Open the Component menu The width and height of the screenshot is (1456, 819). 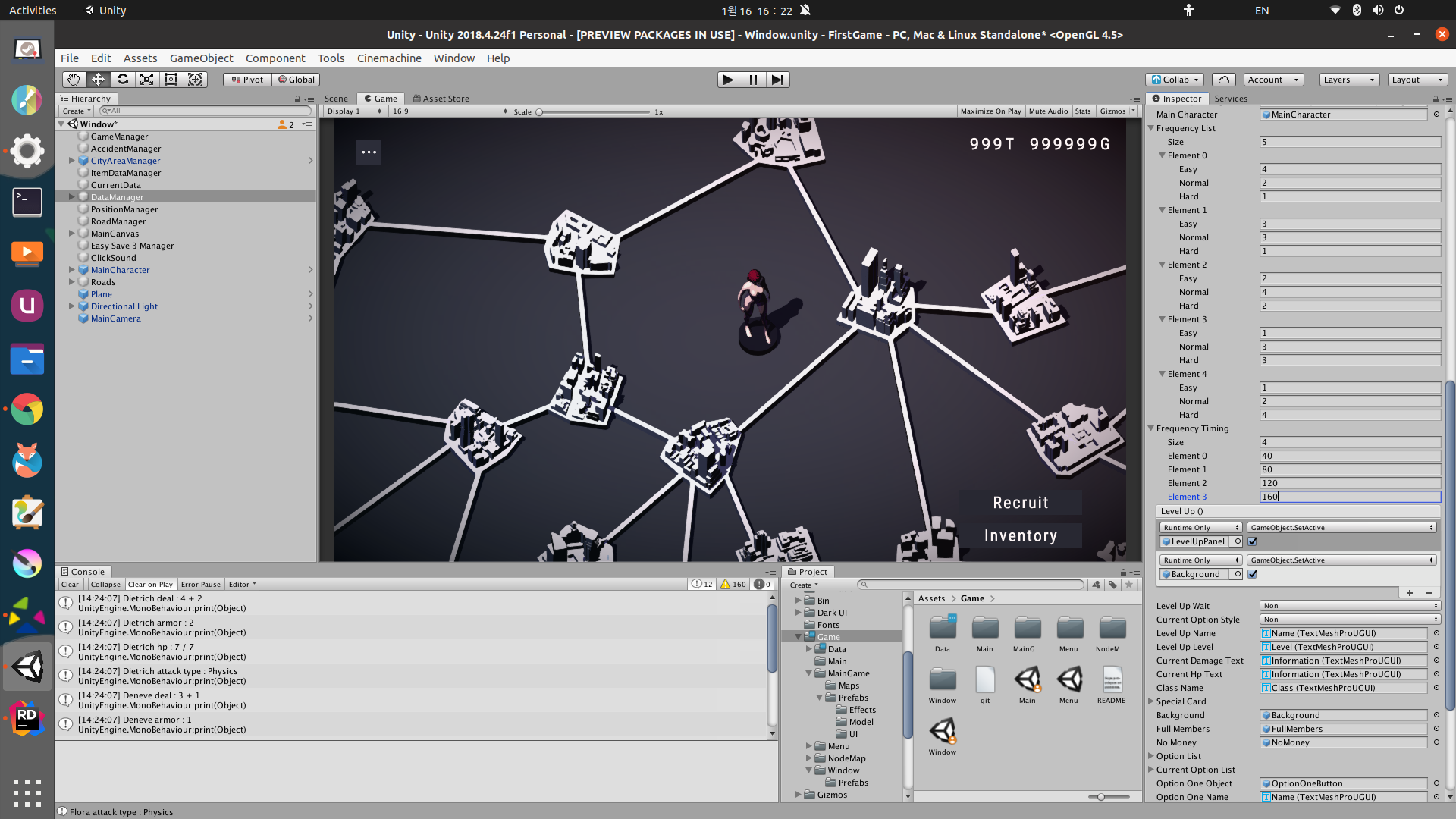pyautogui.click(x=275, y=58)
